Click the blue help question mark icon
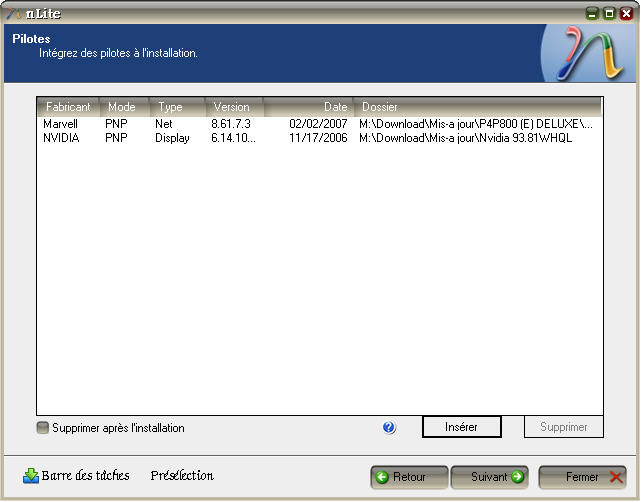Viewport: 641px width, 502px height. pyautogui.click(x=389, y=427)
